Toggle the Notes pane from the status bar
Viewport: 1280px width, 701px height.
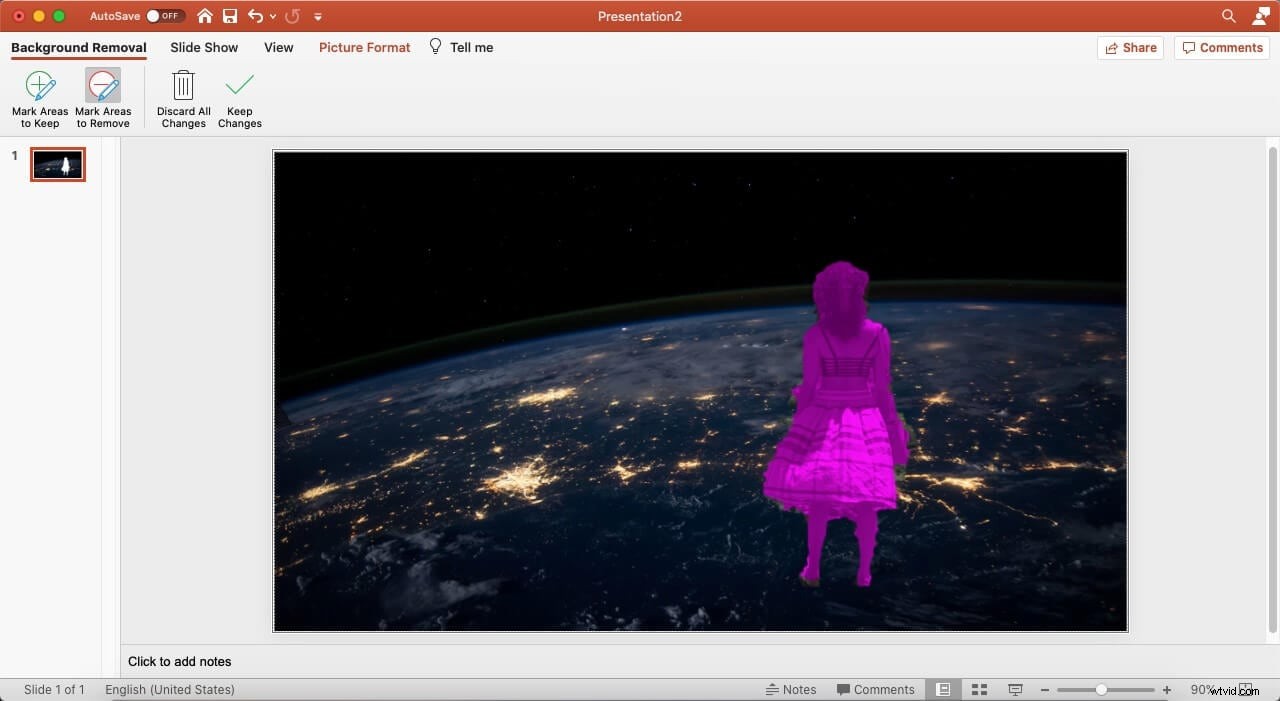(791, 689)
